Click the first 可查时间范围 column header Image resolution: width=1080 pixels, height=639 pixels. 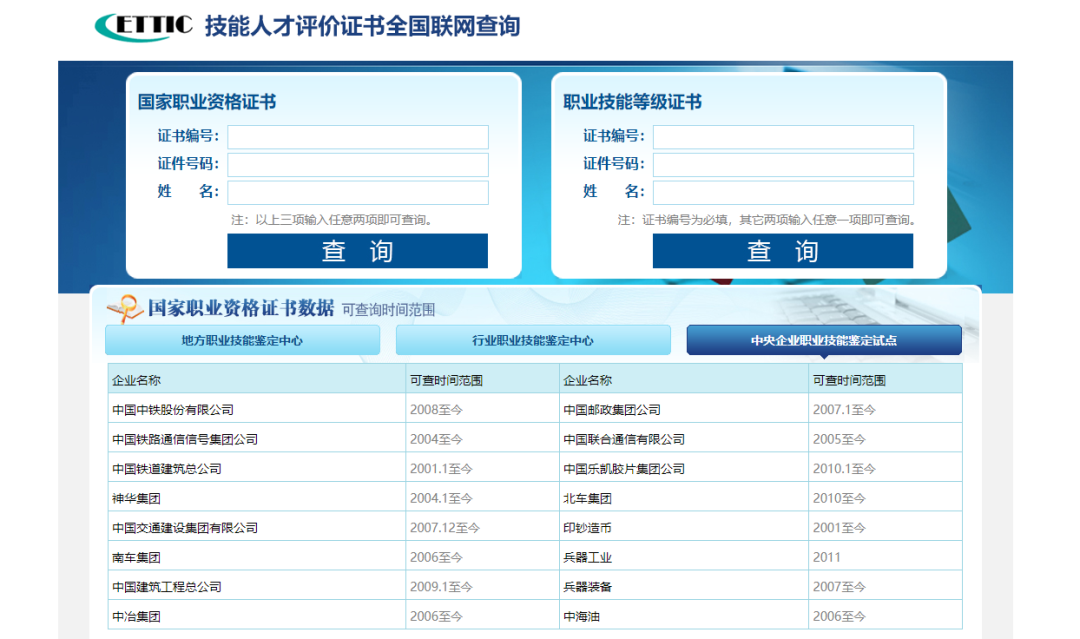[482, 380]
